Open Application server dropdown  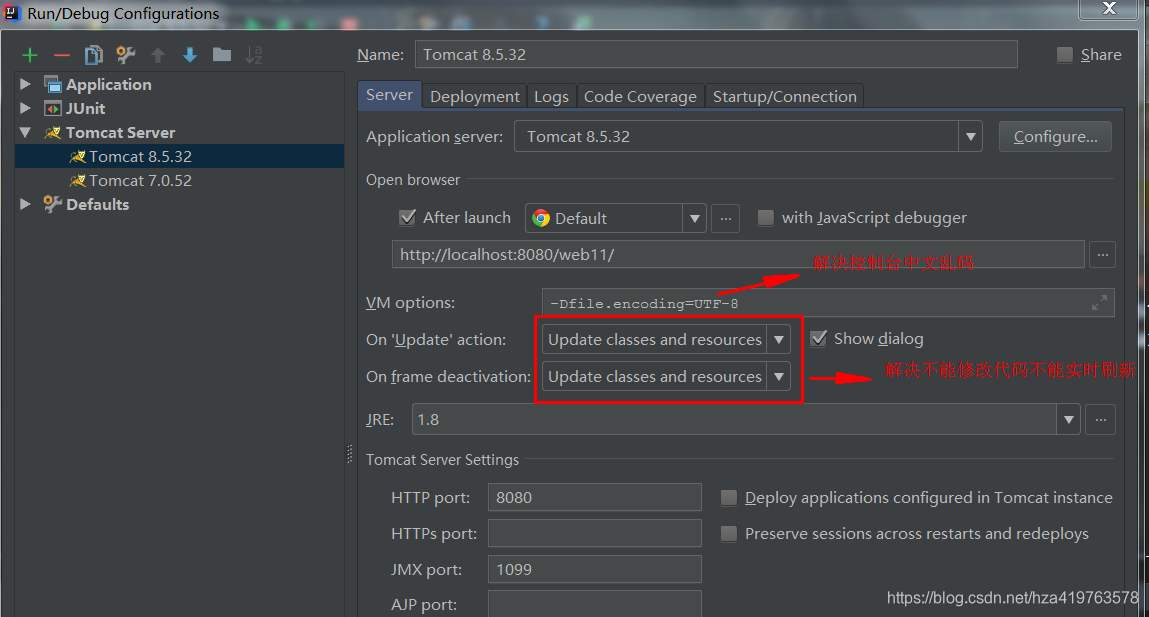click(x=970, y=137)
